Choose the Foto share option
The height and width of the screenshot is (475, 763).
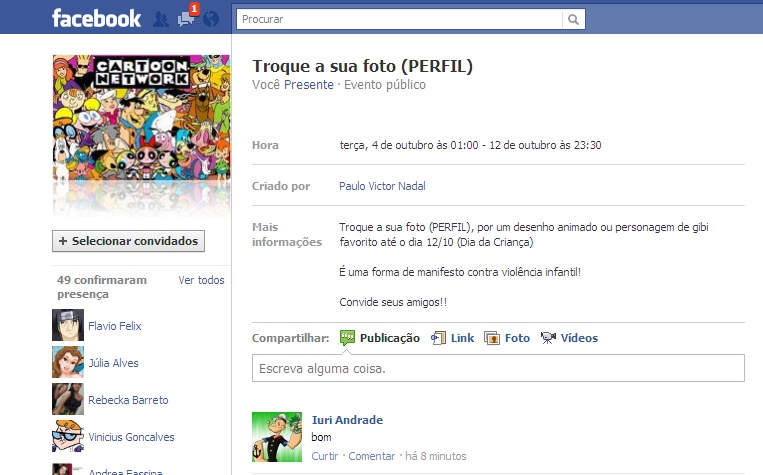507,338
